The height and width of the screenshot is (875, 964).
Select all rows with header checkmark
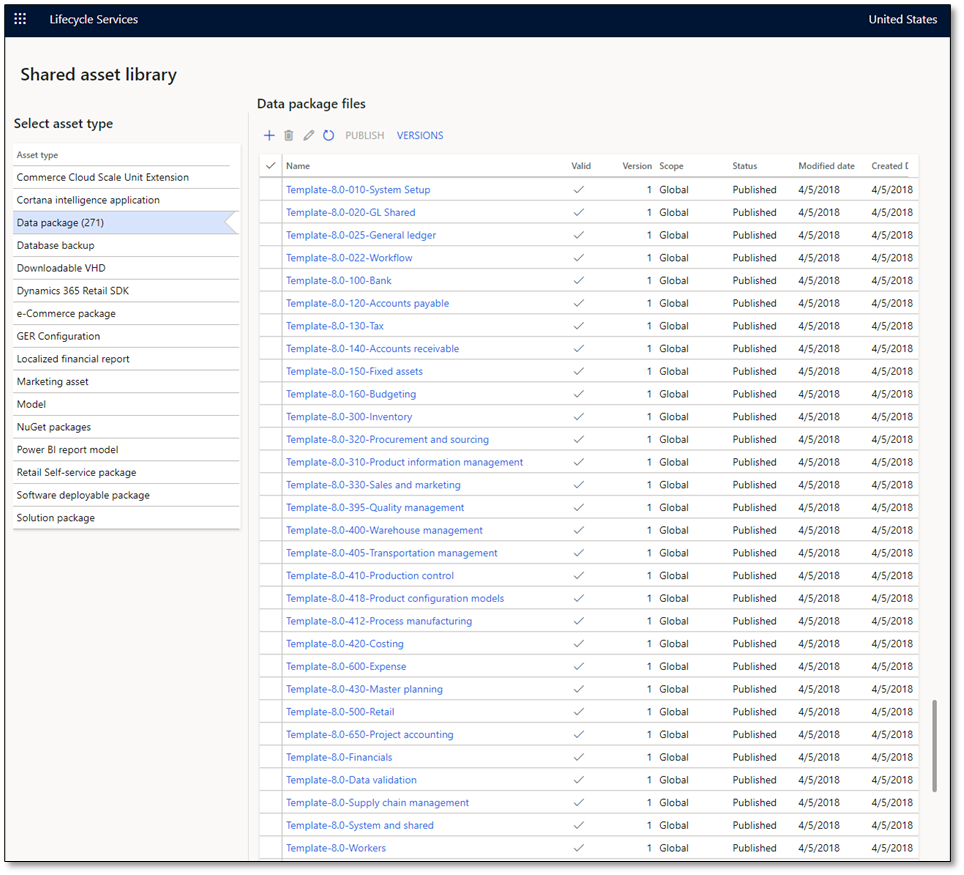(x=269, y=165)
